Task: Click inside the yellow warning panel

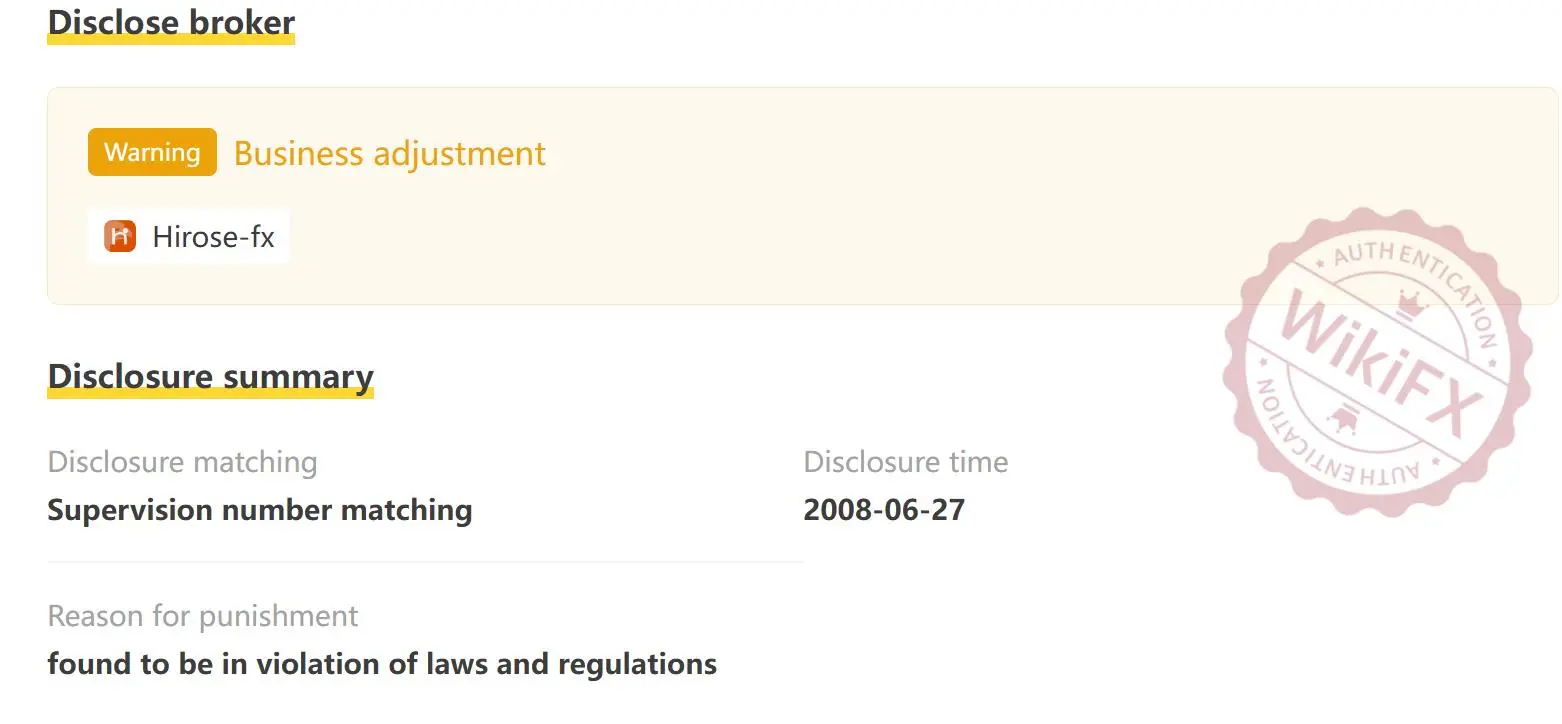Action: [x=802, y=196]
